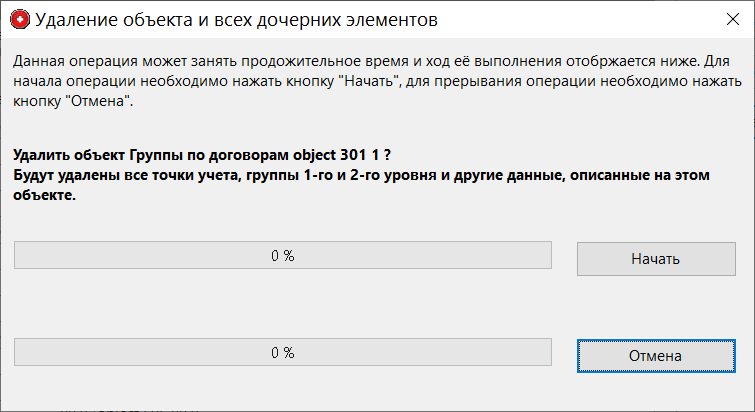
Task: Click the "0 %" label beside Отмена
Action: pos(283,352)
